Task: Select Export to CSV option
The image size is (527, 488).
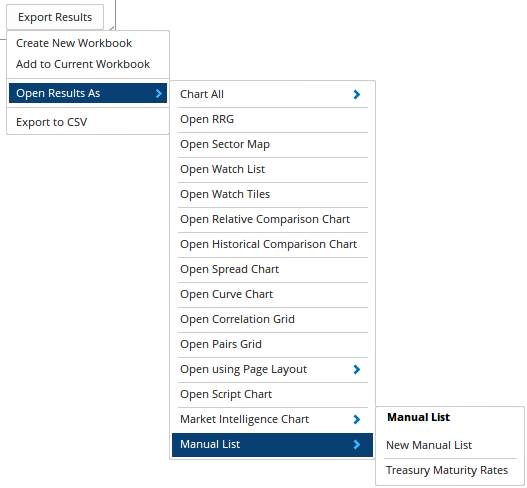Action: tap(51, 122)
